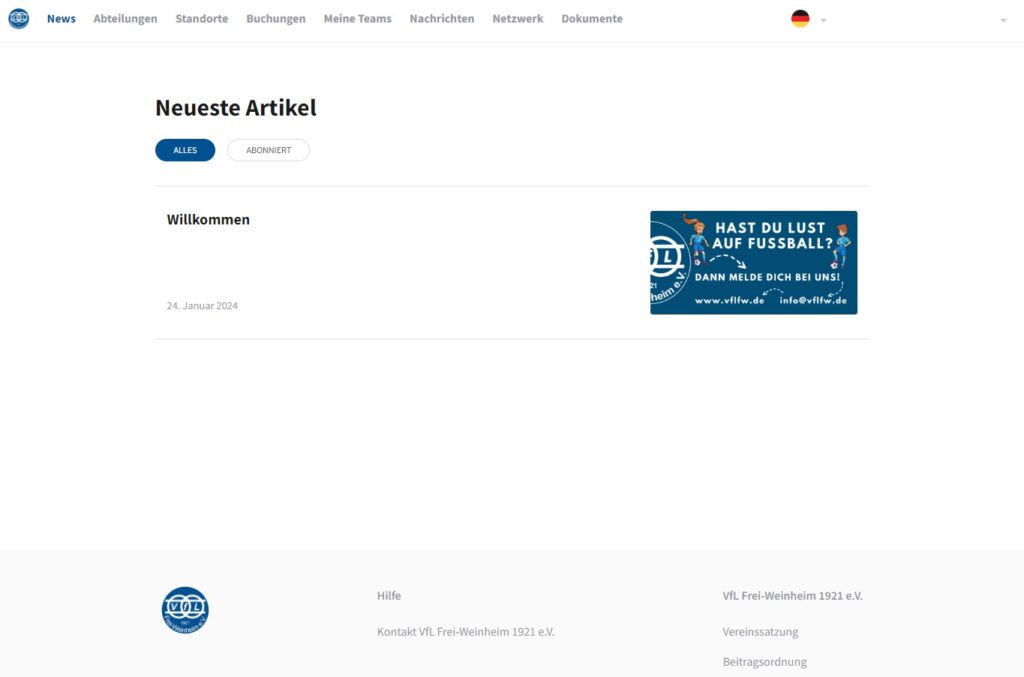Screen dimensions: 1024x677
Task: Navigate to Buchungen
Action: tap(276, 19)
